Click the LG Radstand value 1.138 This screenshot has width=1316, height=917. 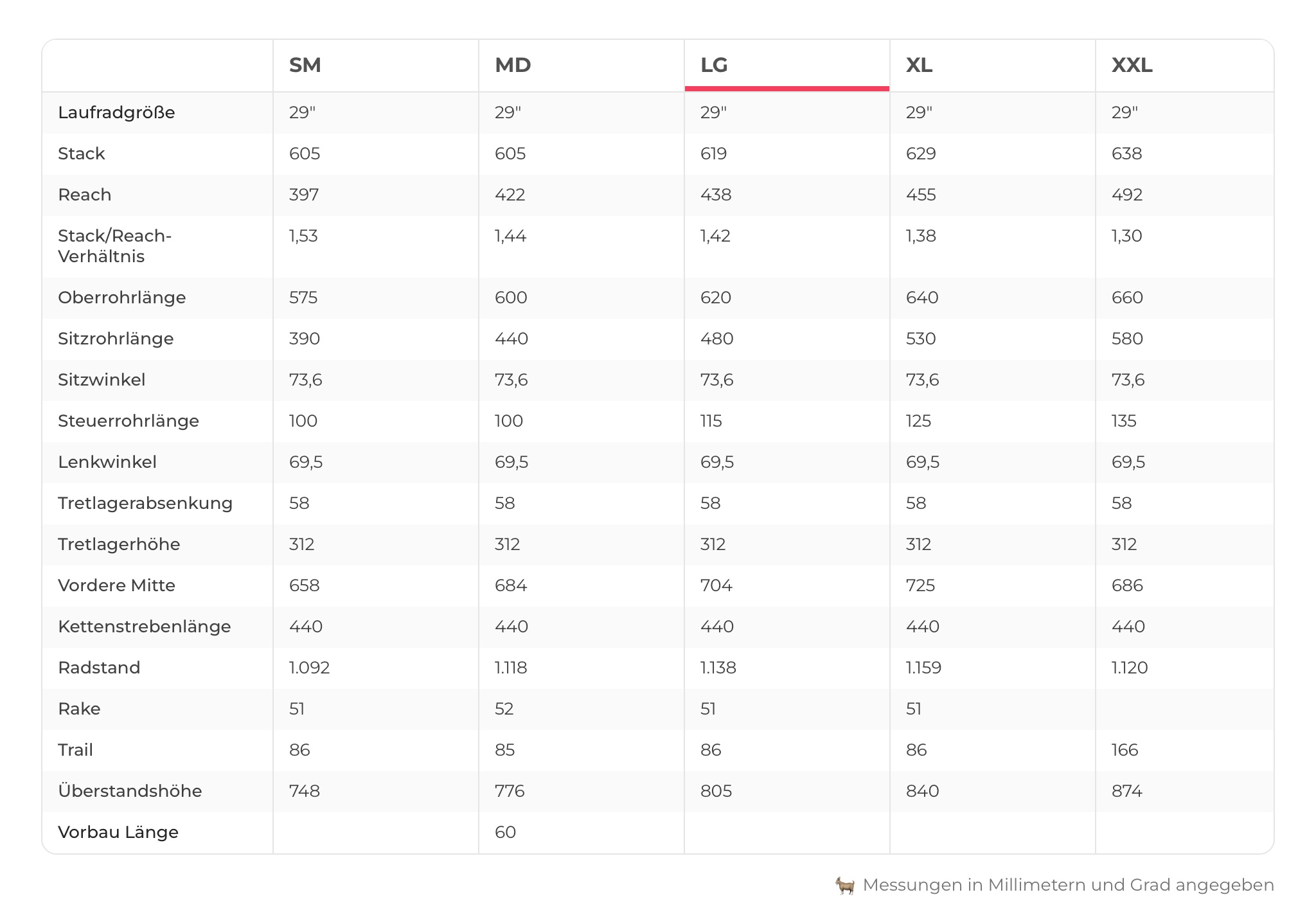tap(718, 668)
